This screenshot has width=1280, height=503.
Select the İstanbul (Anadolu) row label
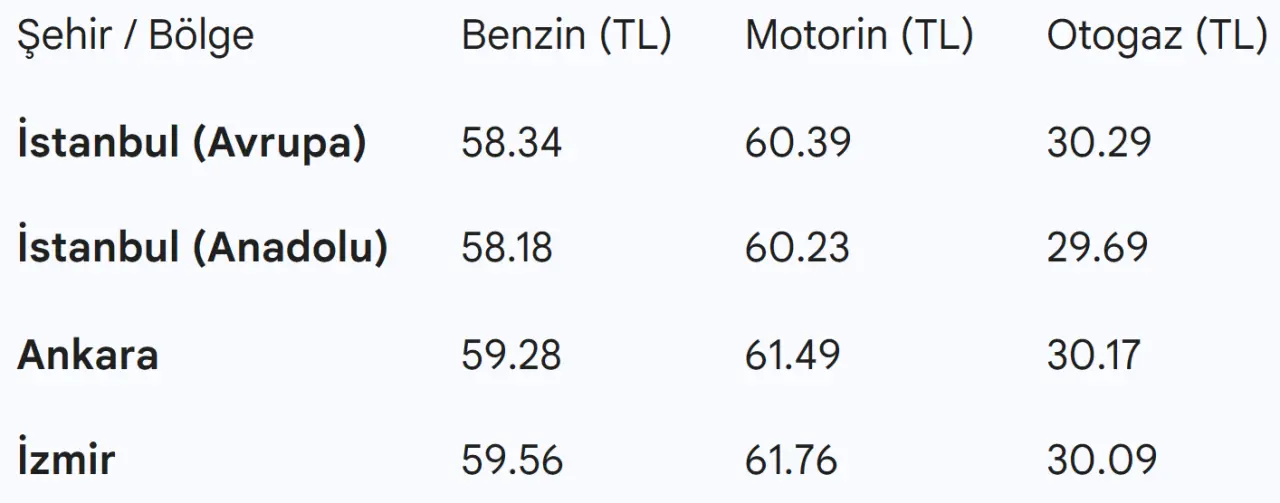[202, 247]
